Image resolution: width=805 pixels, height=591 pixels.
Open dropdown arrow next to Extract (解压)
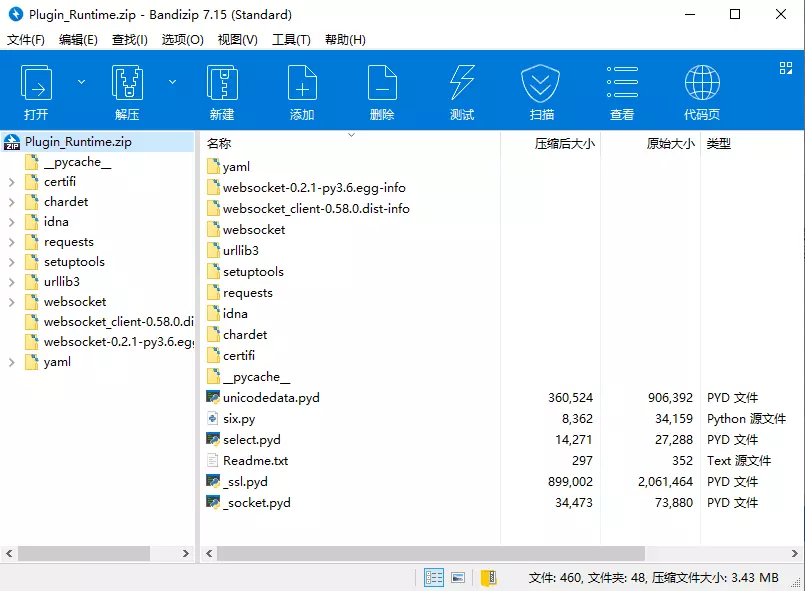[x=172, y=82]
